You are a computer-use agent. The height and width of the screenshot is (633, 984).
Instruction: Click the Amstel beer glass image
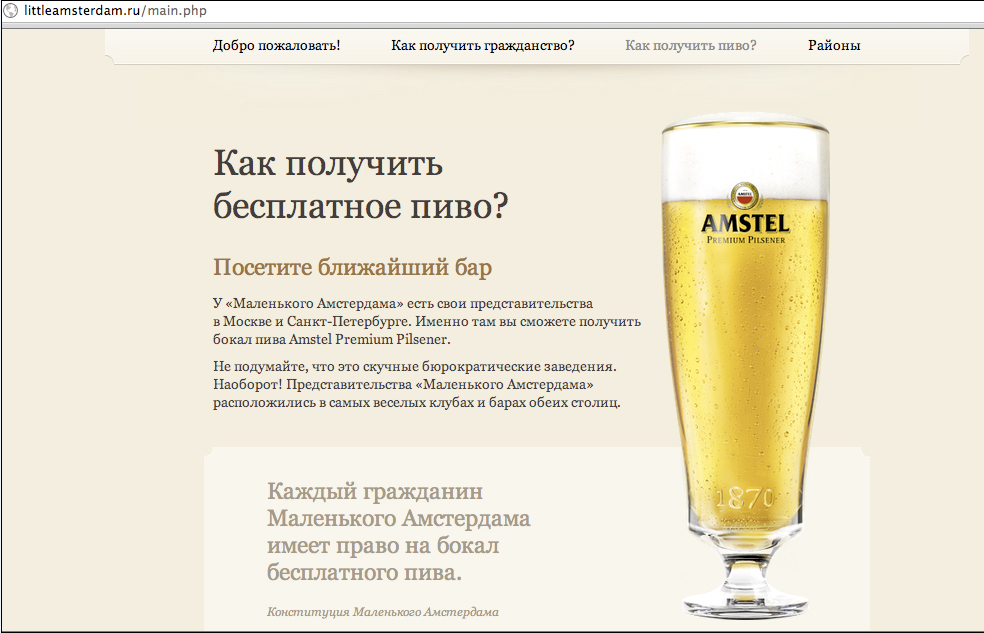pos(745,367)
